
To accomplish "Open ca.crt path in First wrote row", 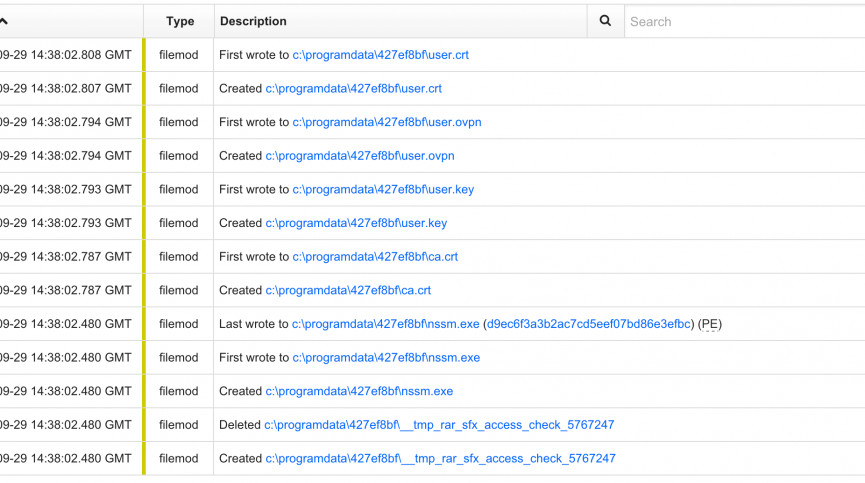I will [x=375, y=257].
